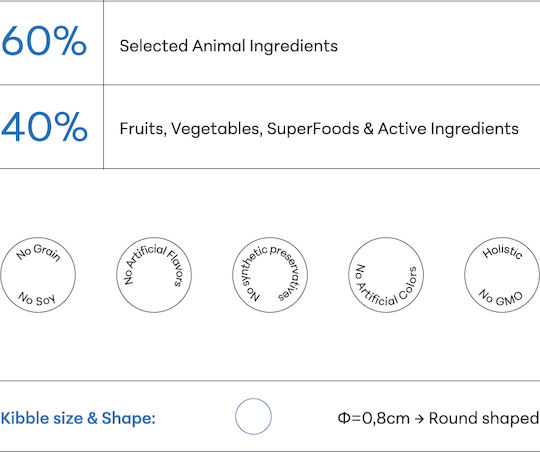Click Fruits, Vegetables, SuperFoods & Active Ingredients text

(319, 129)
